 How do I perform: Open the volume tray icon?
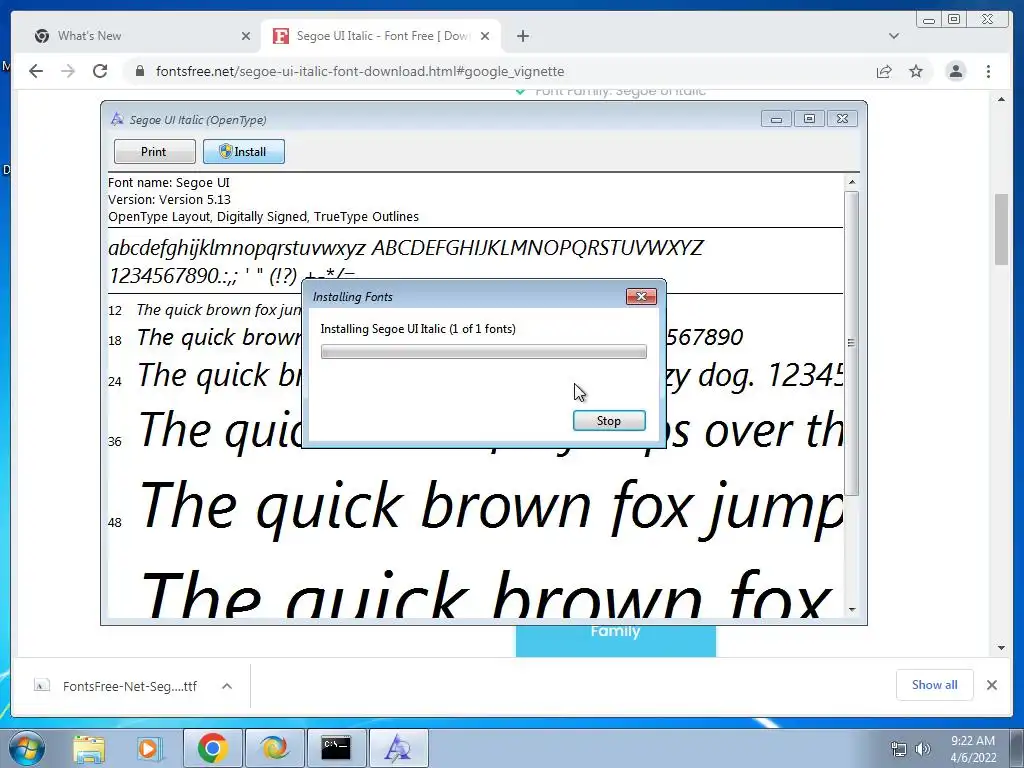(x=922, y=749)
